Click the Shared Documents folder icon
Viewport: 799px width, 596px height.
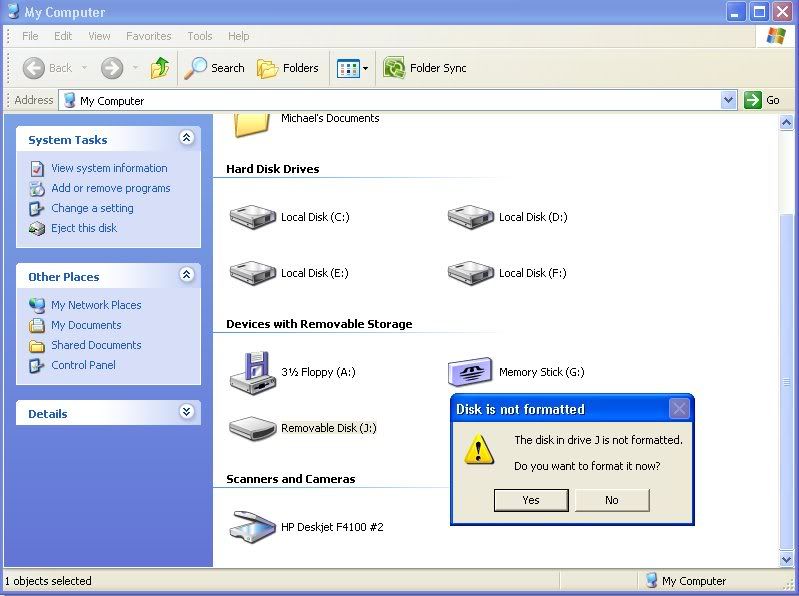[37, 346]
